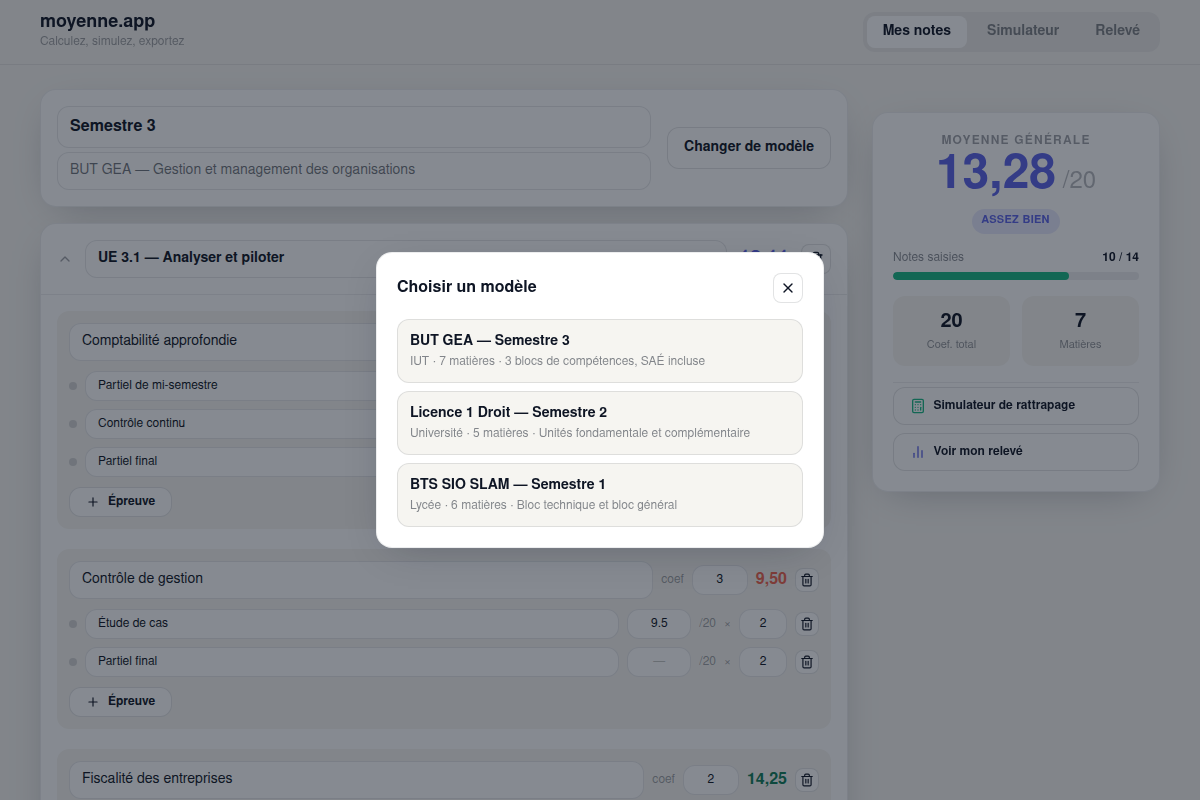Viewport: 1200px width, 800px height.
Task: Click the moyenne.app logo title
Action: point(98,21)
